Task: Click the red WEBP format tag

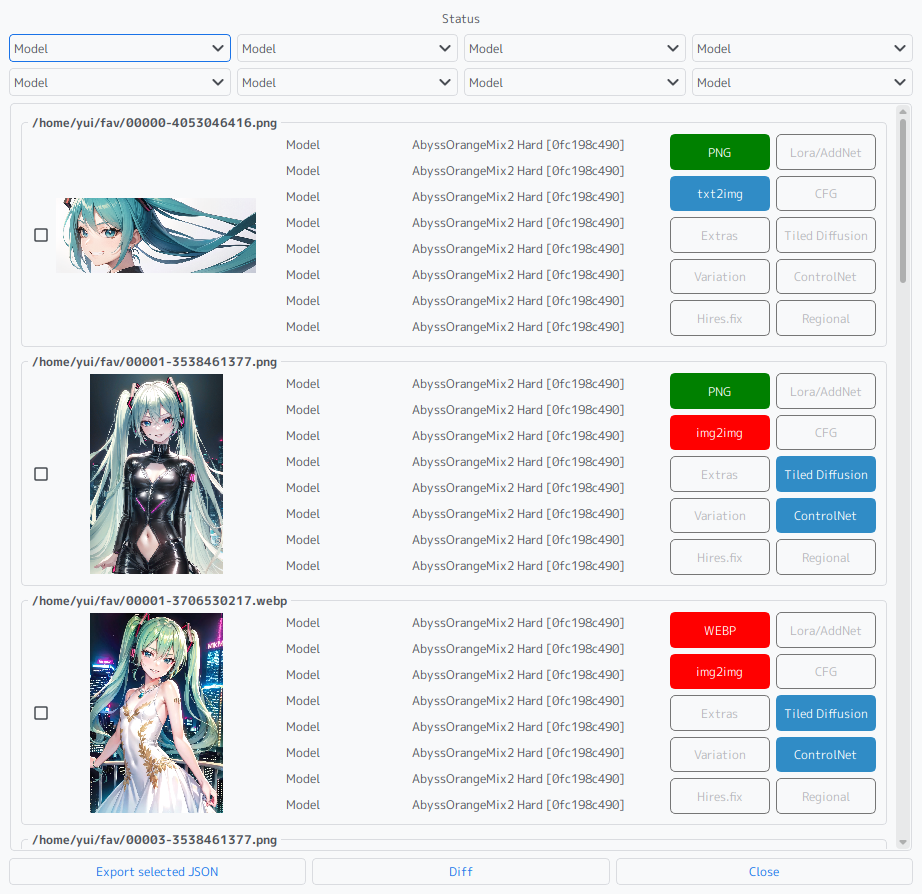Action: coord(719,630)
